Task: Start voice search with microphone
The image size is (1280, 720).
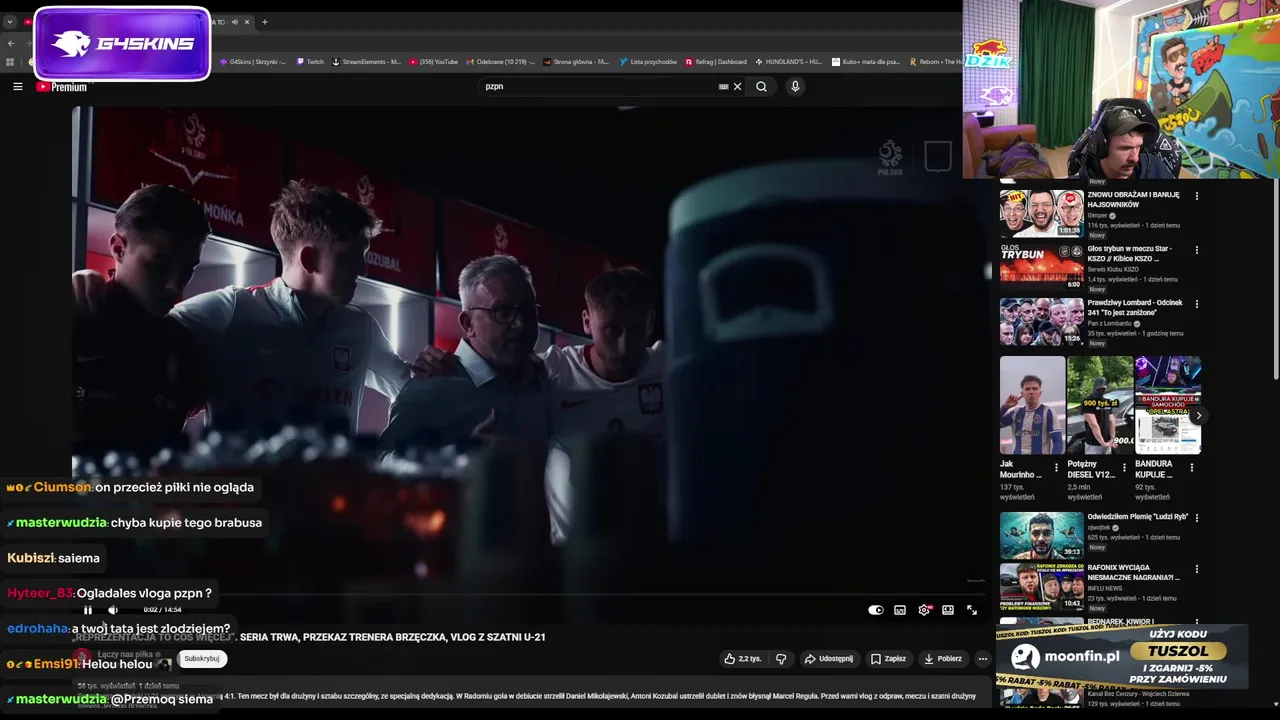Action: (x=795, y=87)
